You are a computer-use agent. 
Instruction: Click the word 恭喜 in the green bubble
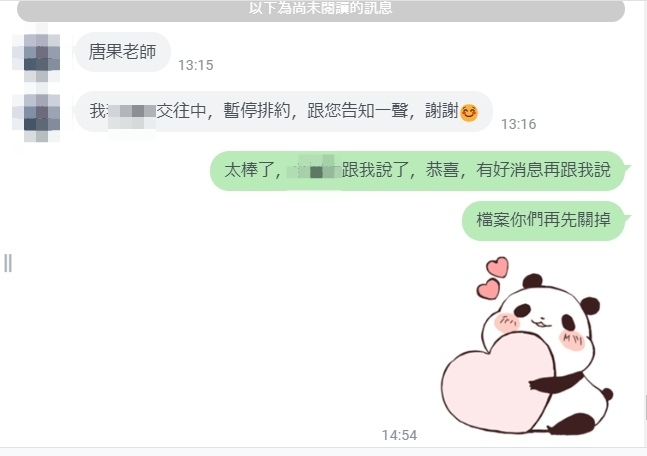(x=442, y=170)
